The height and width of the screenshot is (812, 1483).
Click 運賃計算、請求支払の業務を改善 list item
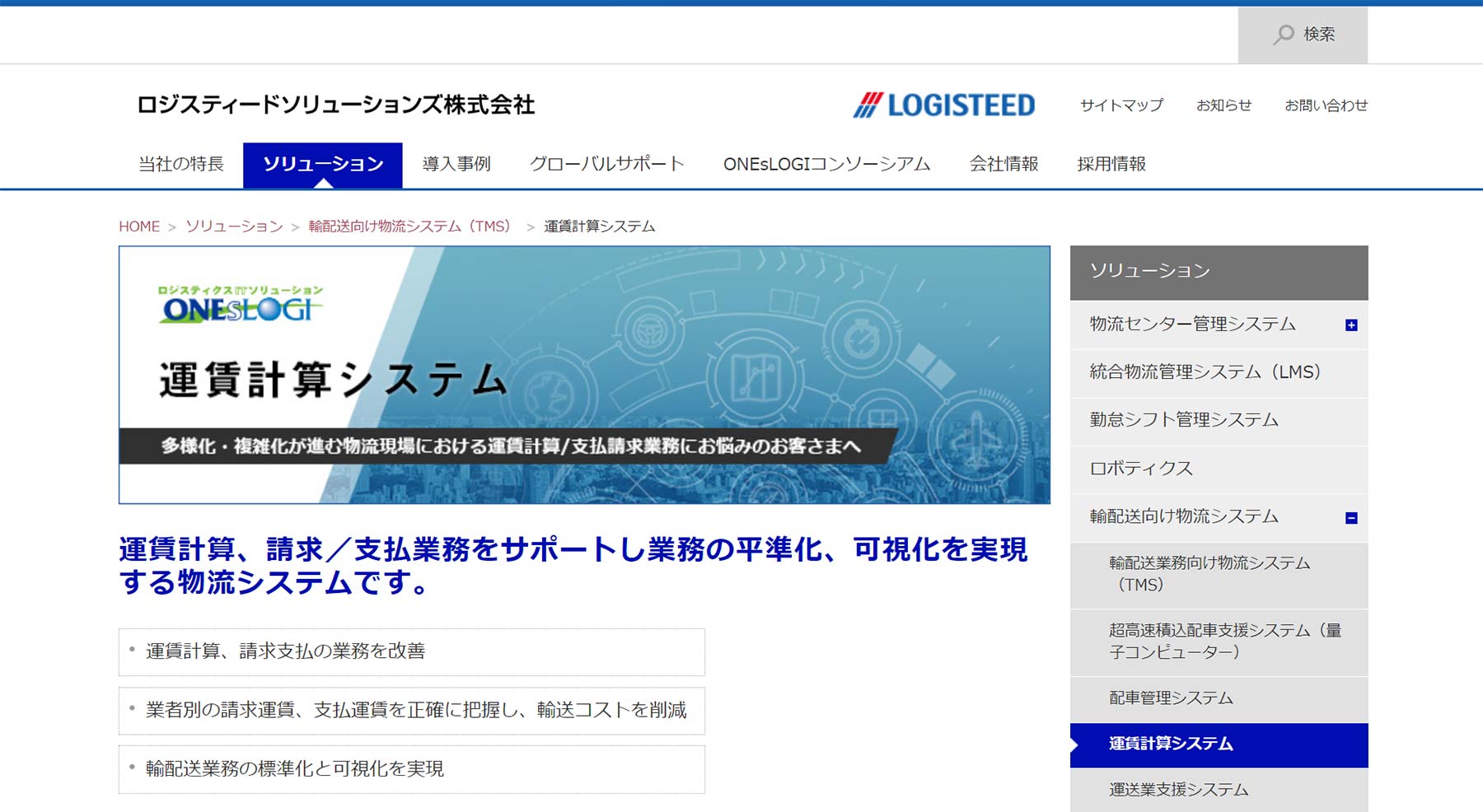411,652
